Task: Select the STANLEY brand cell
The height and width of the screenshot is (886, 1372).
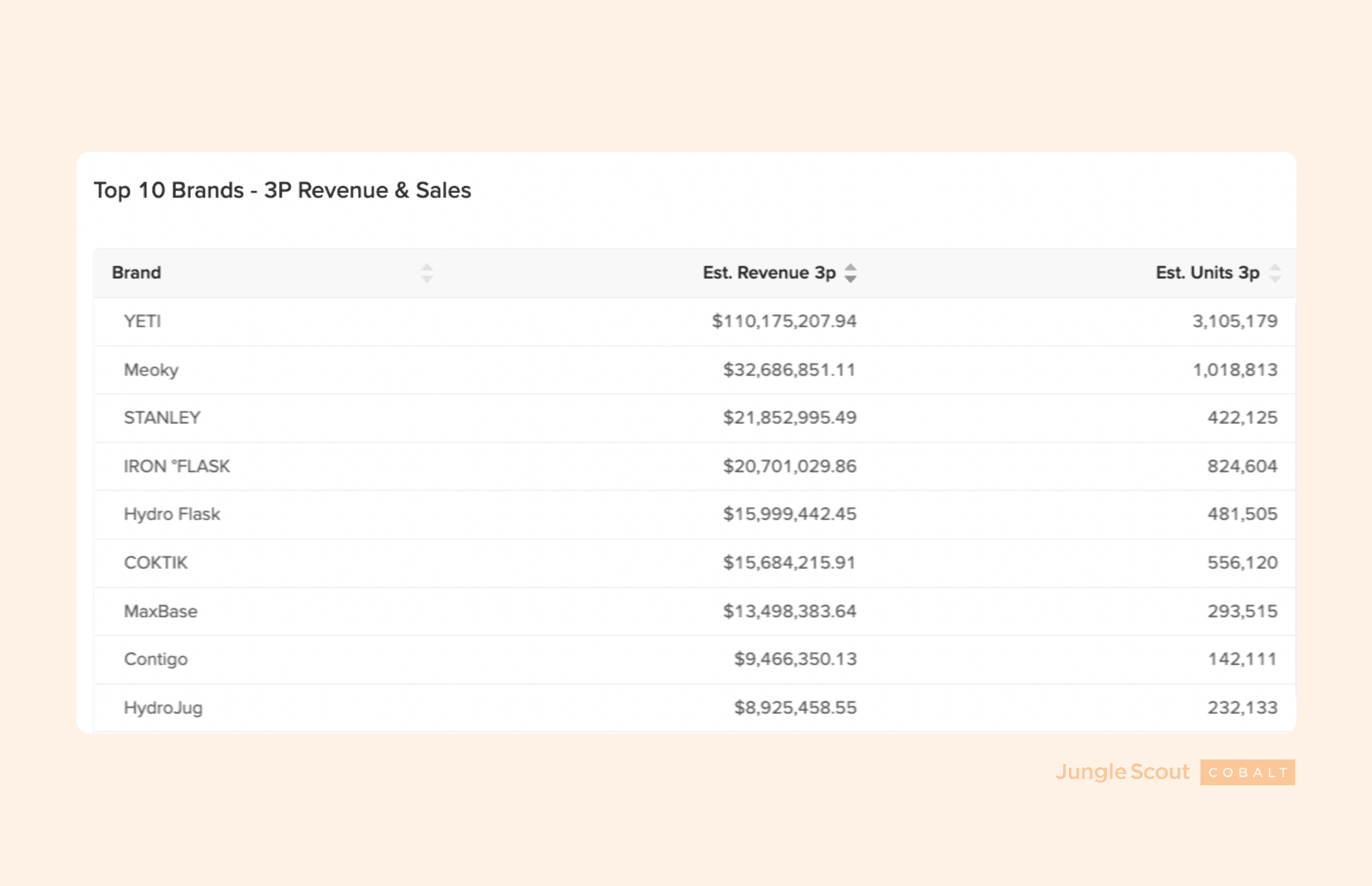Action: pos(162,418)
